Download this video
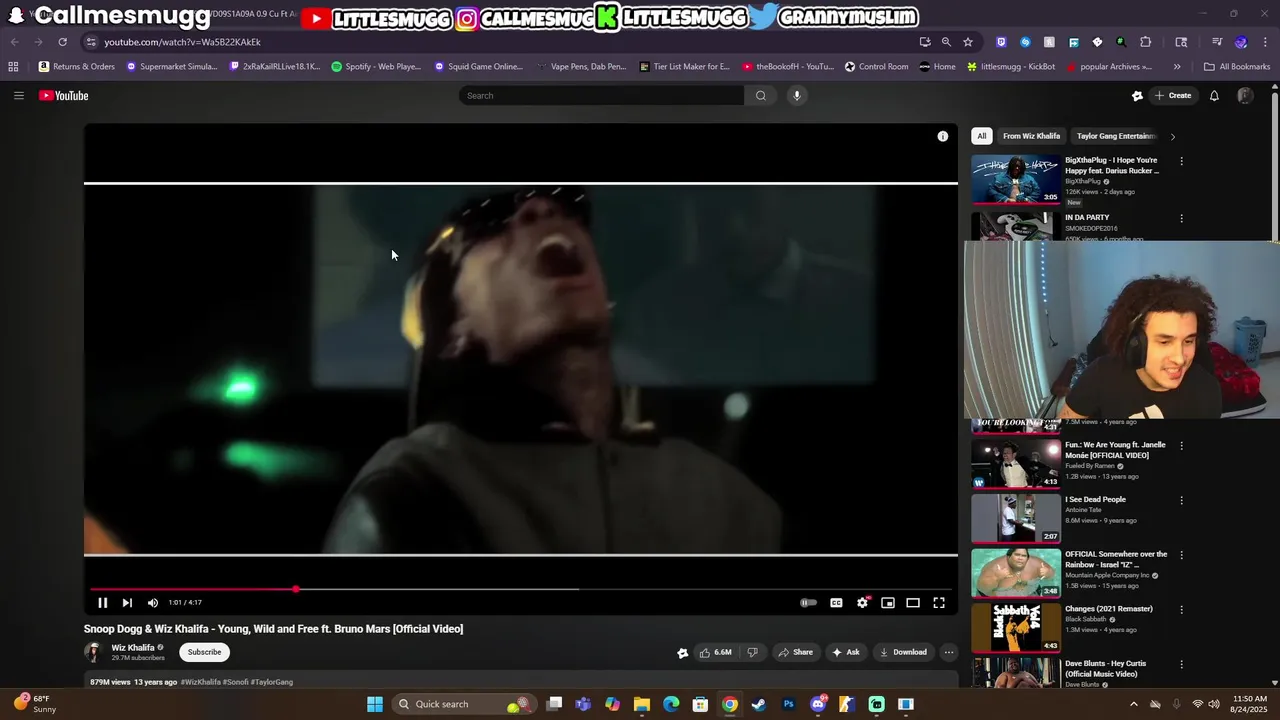The image size is (1280, 720). [903, 652]
